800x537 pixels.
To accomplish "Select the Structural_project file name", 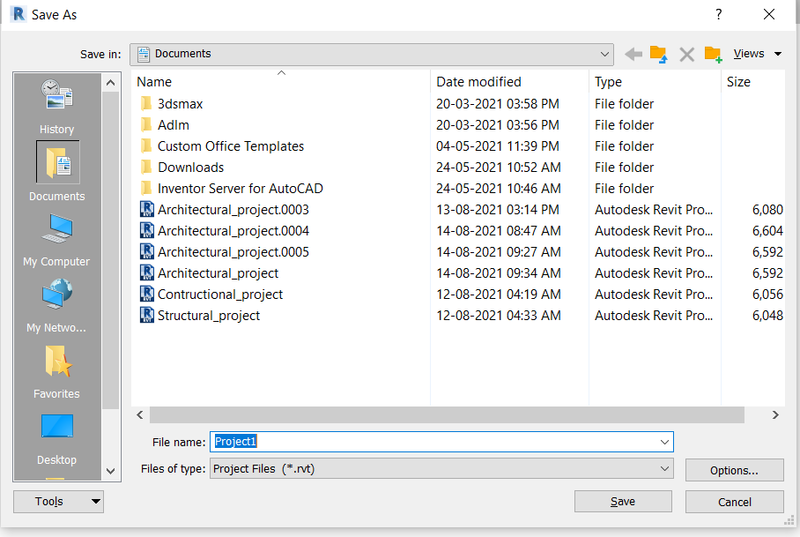I will (209, 316).
